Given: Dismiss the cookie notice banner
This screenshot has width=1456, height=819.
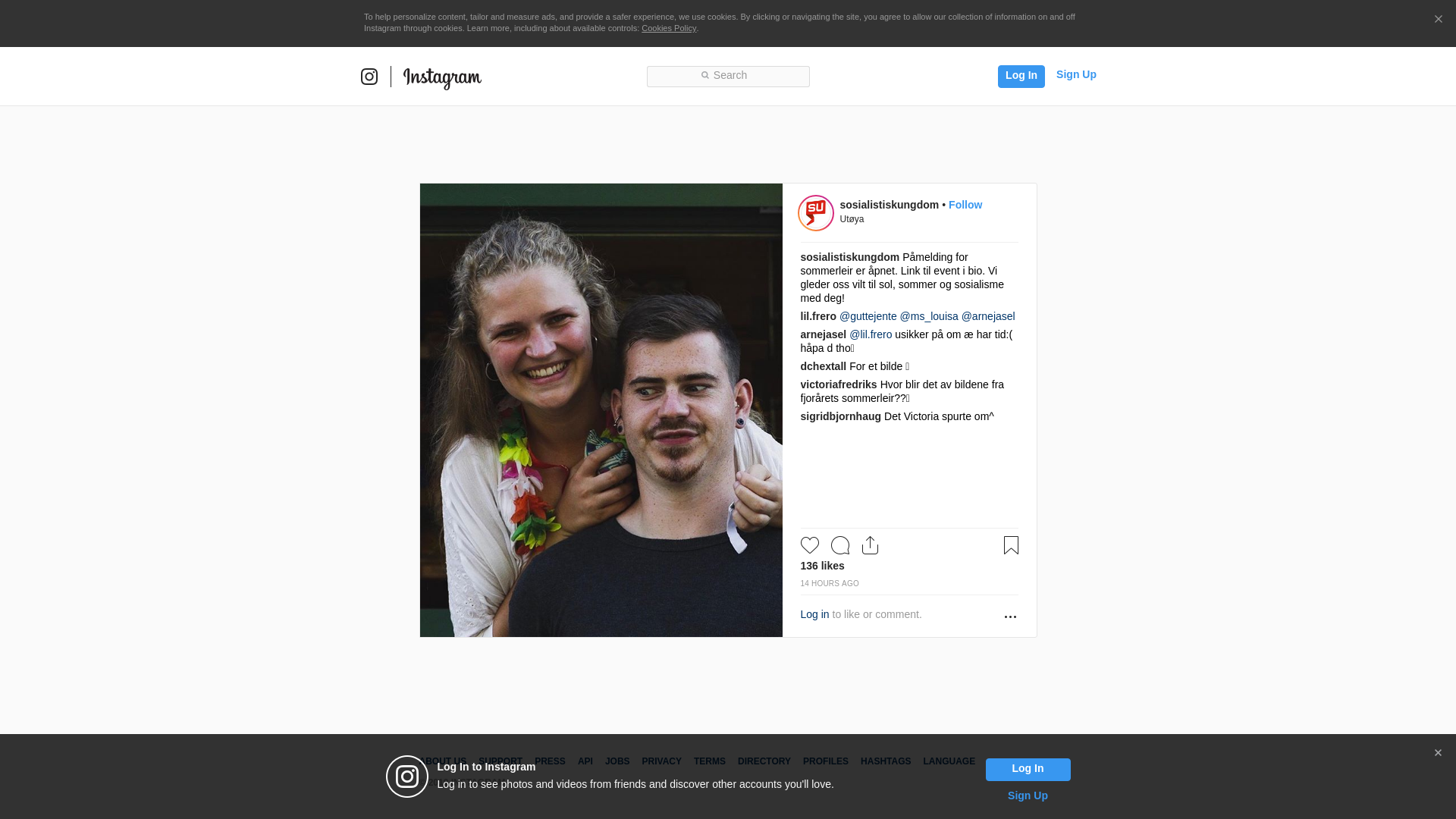Looking at the screenshot, I should click(x=1438, y=19).
